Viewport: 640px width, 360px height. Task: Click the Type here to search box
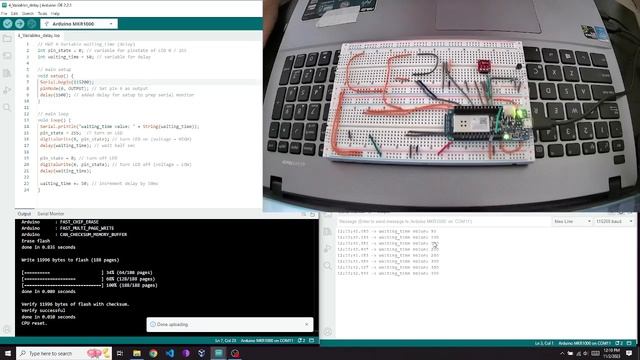64,353
